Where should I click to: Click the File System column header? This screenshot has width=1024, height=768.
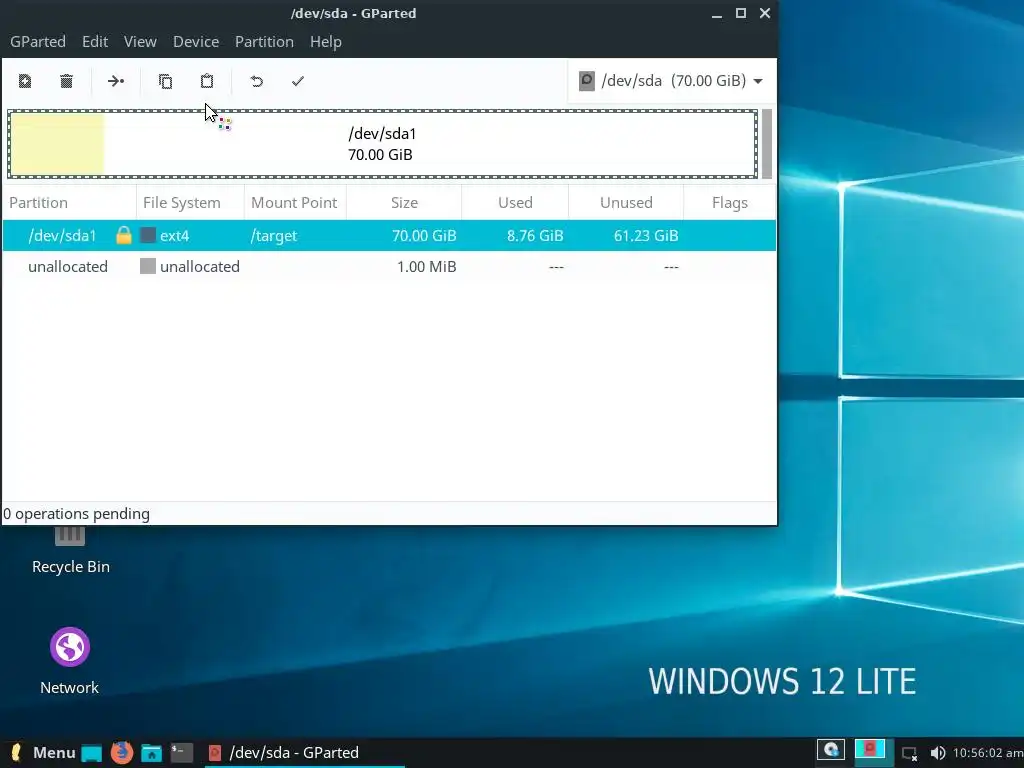190,202
